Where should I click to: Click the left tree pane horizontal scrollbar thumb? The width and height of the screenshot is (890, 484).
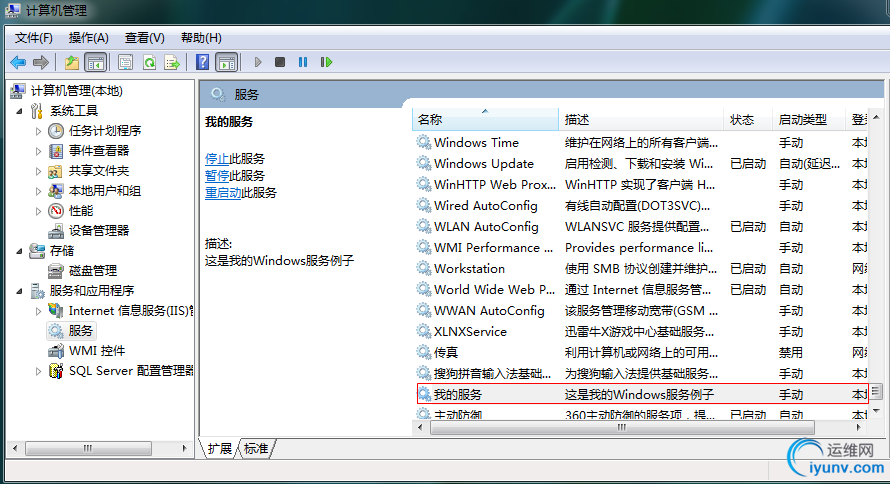point(88,448)
